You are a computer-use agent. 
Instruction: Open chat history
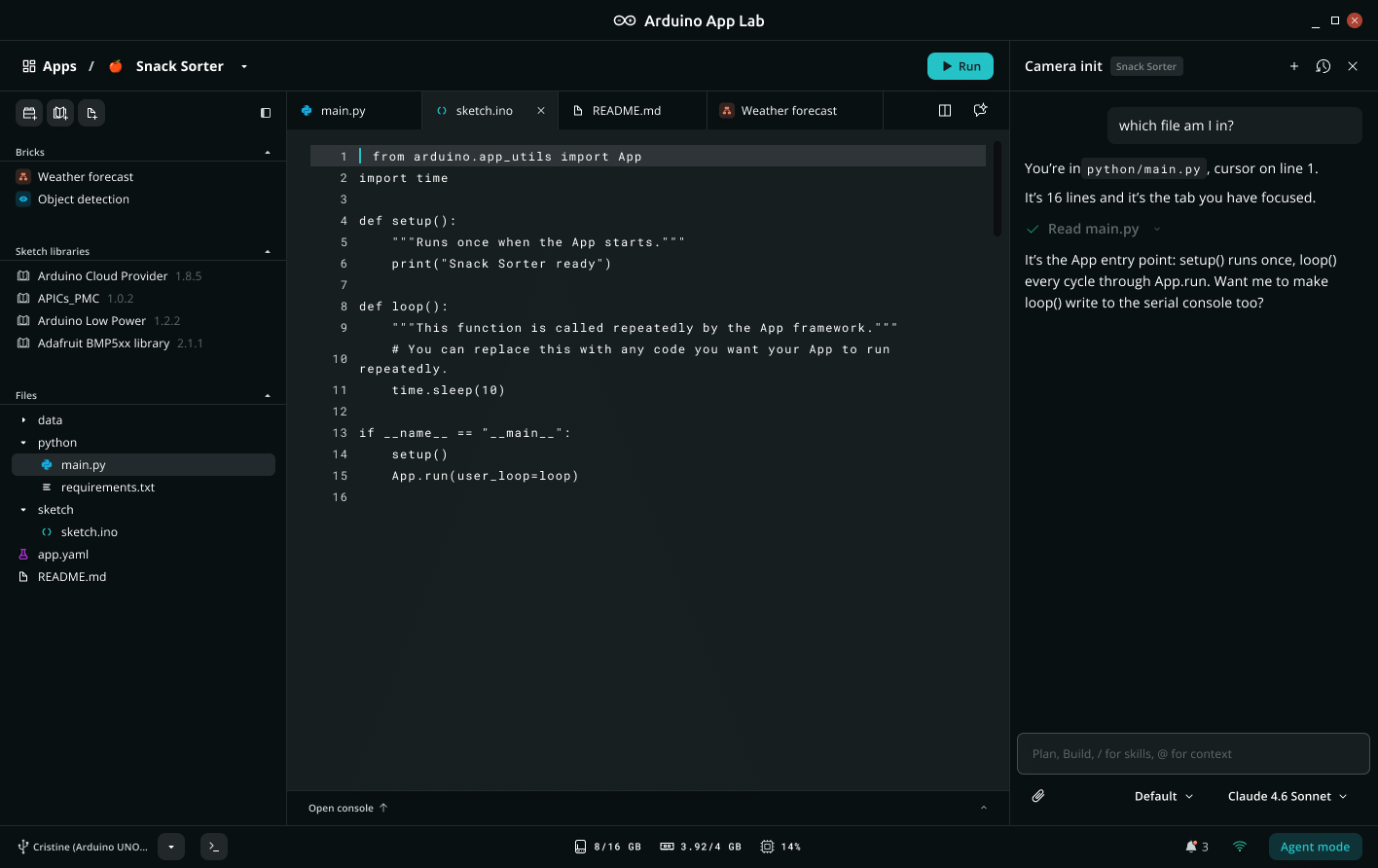1324,66
